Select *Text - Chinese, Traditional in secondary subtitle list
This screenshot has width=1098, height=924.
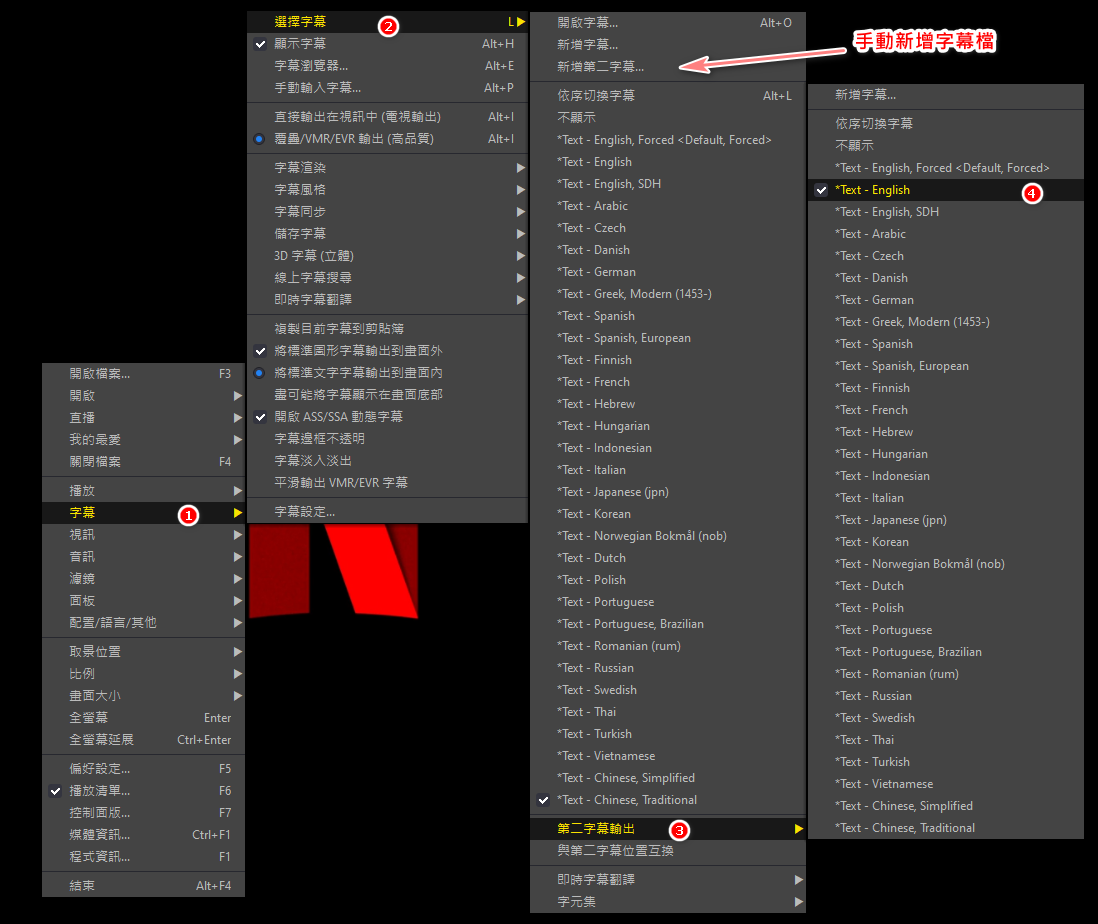coord(904,828)
